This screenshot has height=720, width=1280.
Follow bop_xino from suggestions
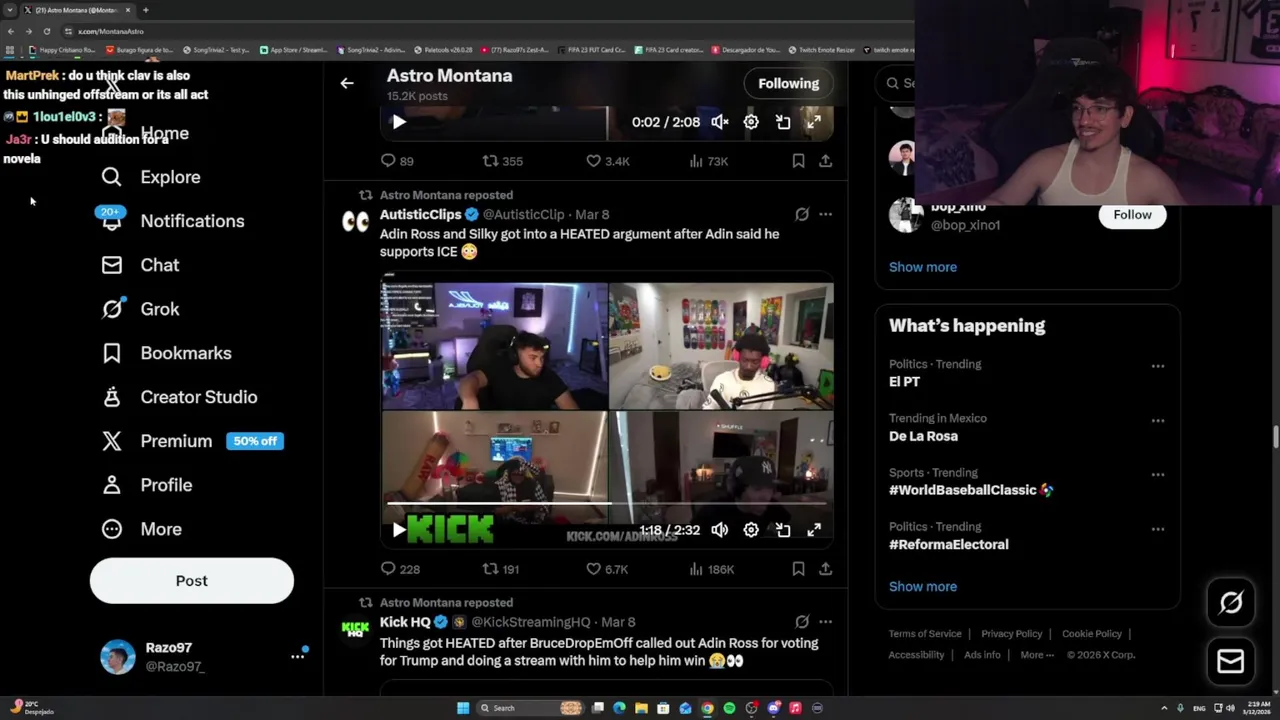point(1132,215)
